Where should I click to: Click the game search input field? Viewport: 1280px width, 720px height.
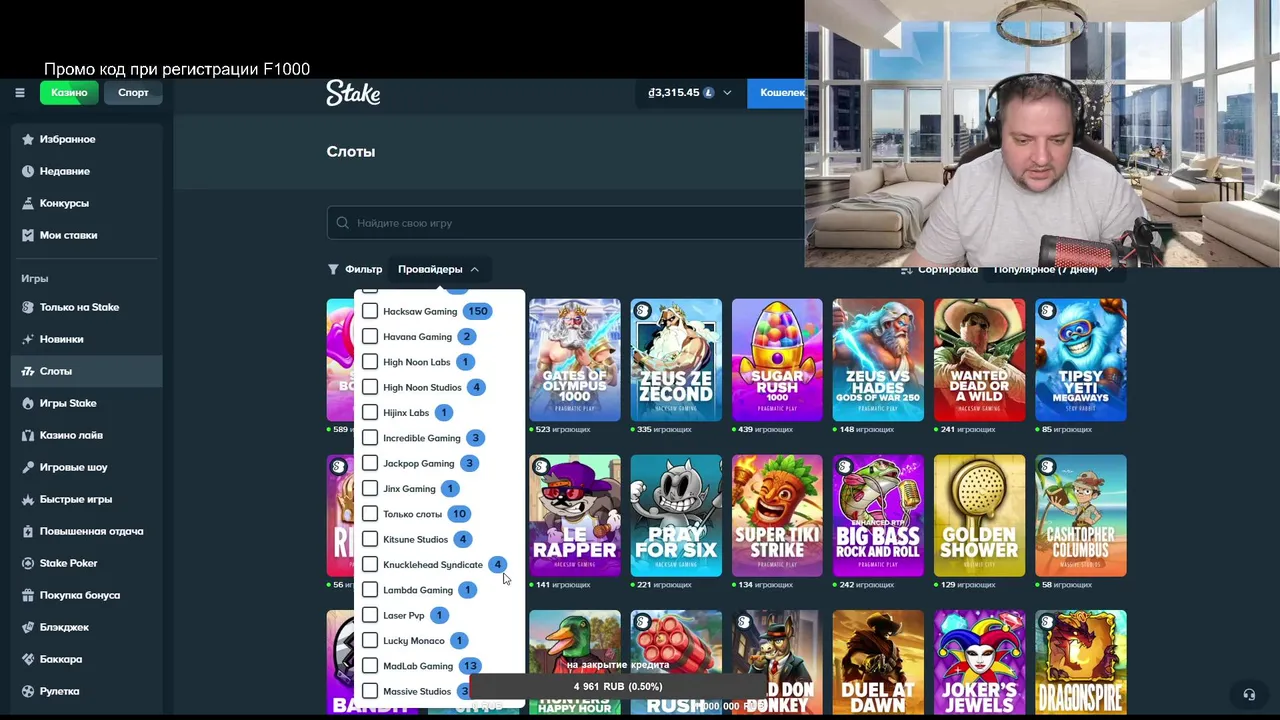pos(566,223)
